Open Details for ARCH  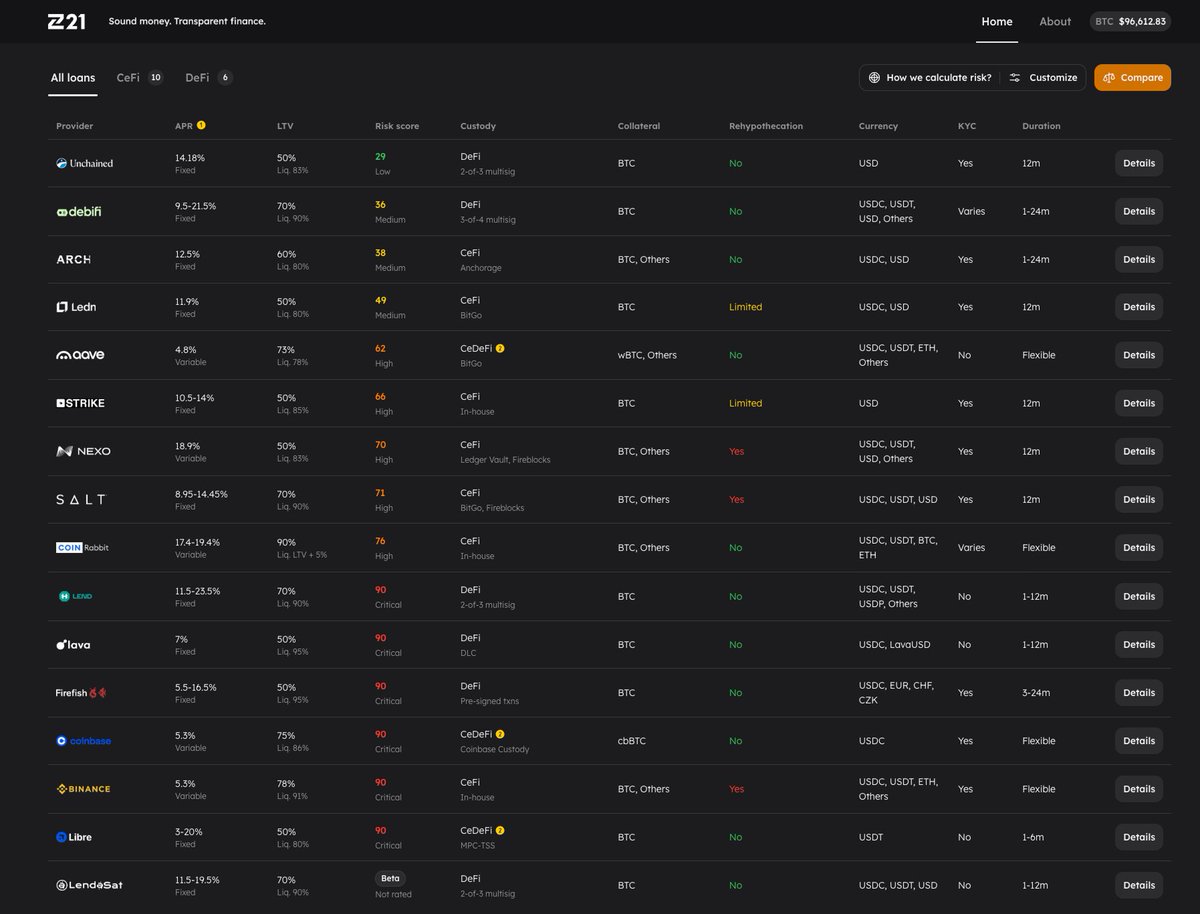tap(1139, 259)
